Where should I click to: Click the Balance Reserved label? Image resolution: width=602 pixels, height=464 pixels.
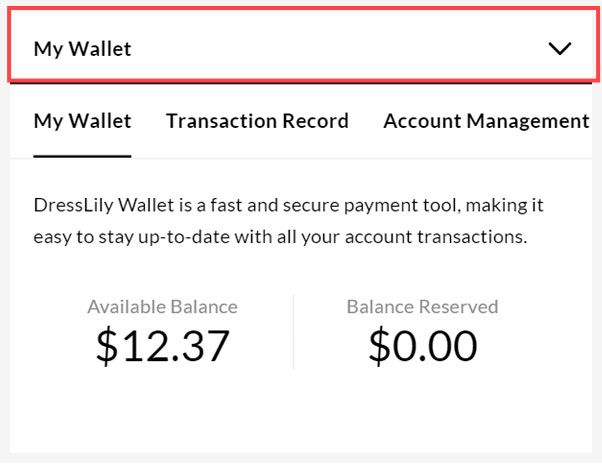[x=422, y=307]
